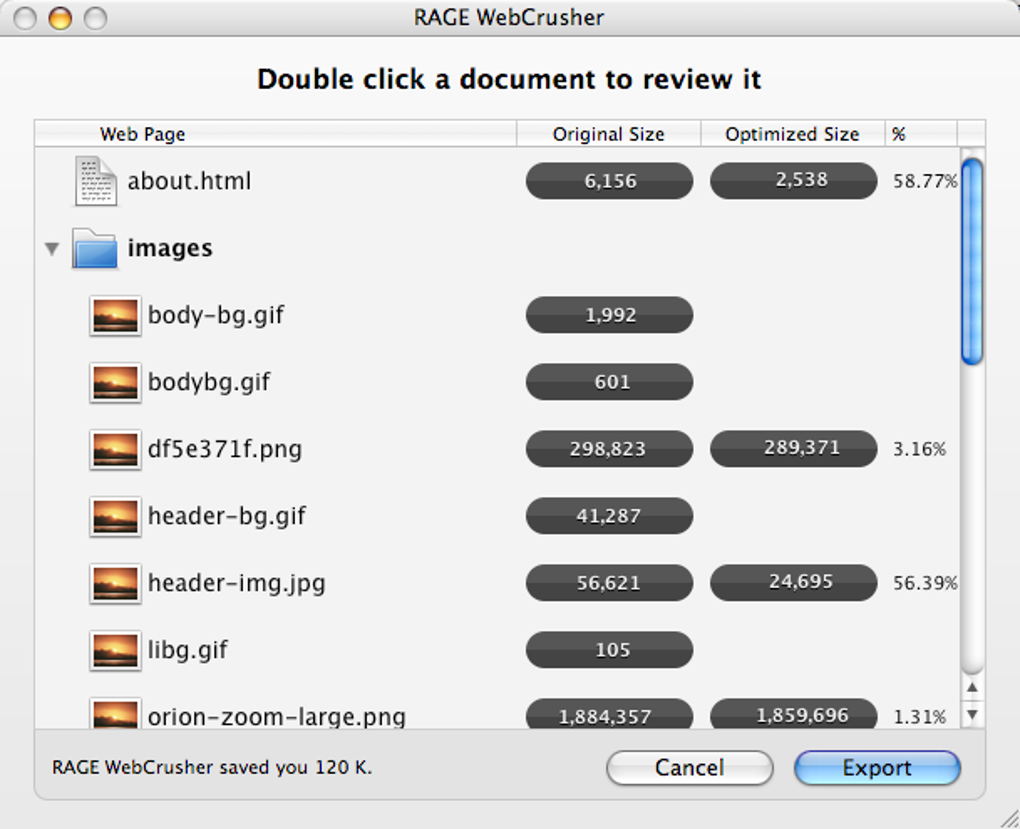This screenshot has width=1020, height=829.
Task: Click the Cancel button
Action: [x=690, y=768]
